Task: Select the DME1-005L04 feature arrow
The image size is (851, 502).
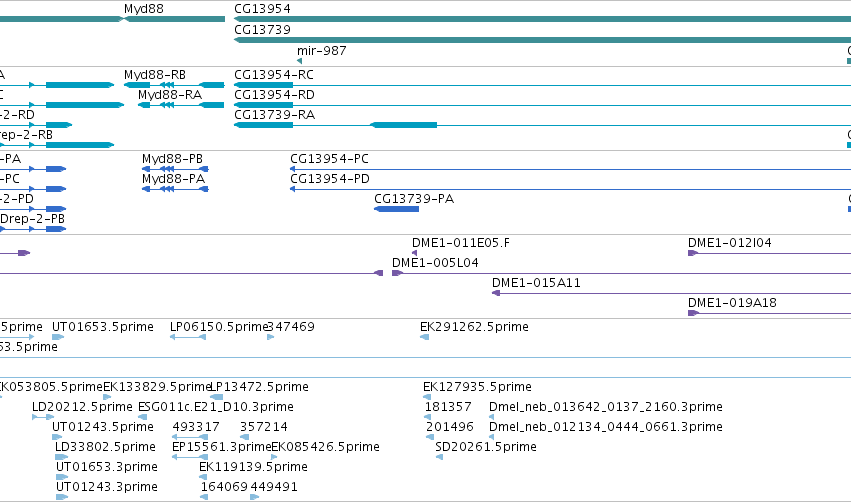Action: click(x=397, y=273)
